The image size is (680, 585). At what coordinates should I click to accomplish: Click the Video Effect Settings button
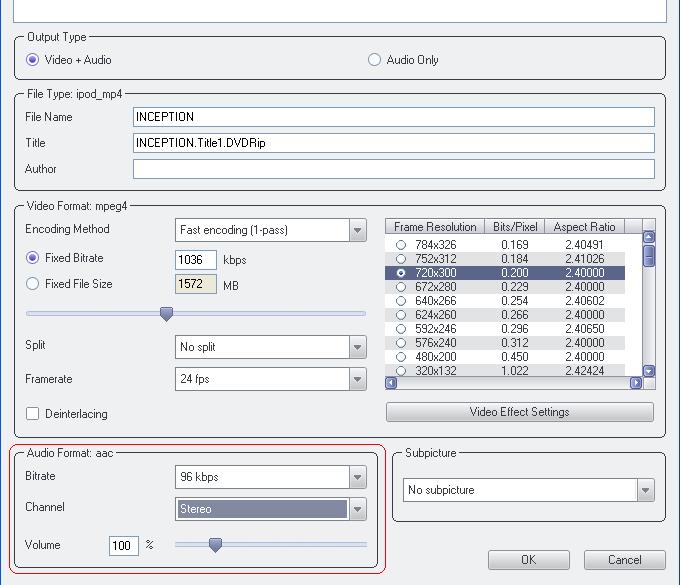(x=519, y=412)
